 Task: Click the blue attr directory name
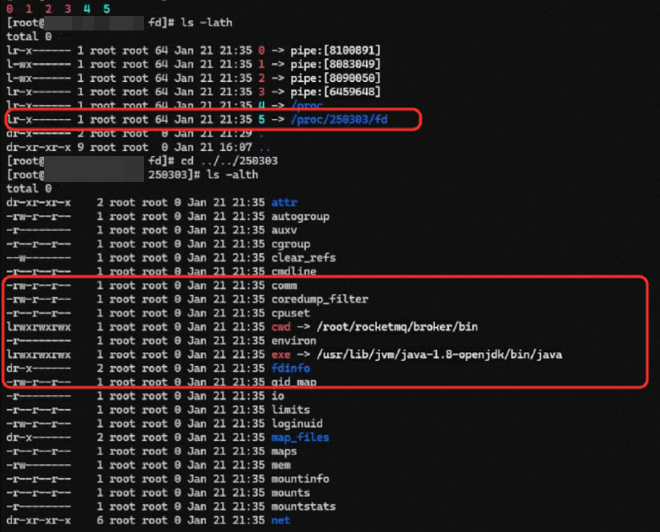click(283, 202)
